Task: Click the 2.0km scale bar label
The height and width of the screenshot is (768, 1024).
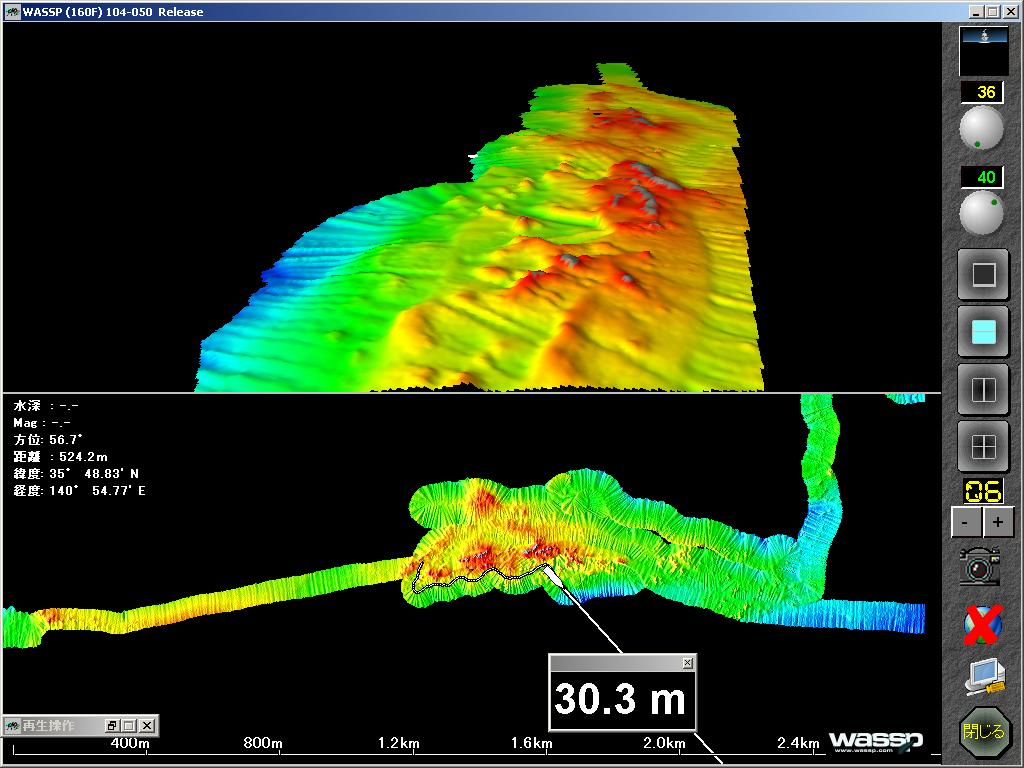Action: pyautogui.click(x=664, y=743)
